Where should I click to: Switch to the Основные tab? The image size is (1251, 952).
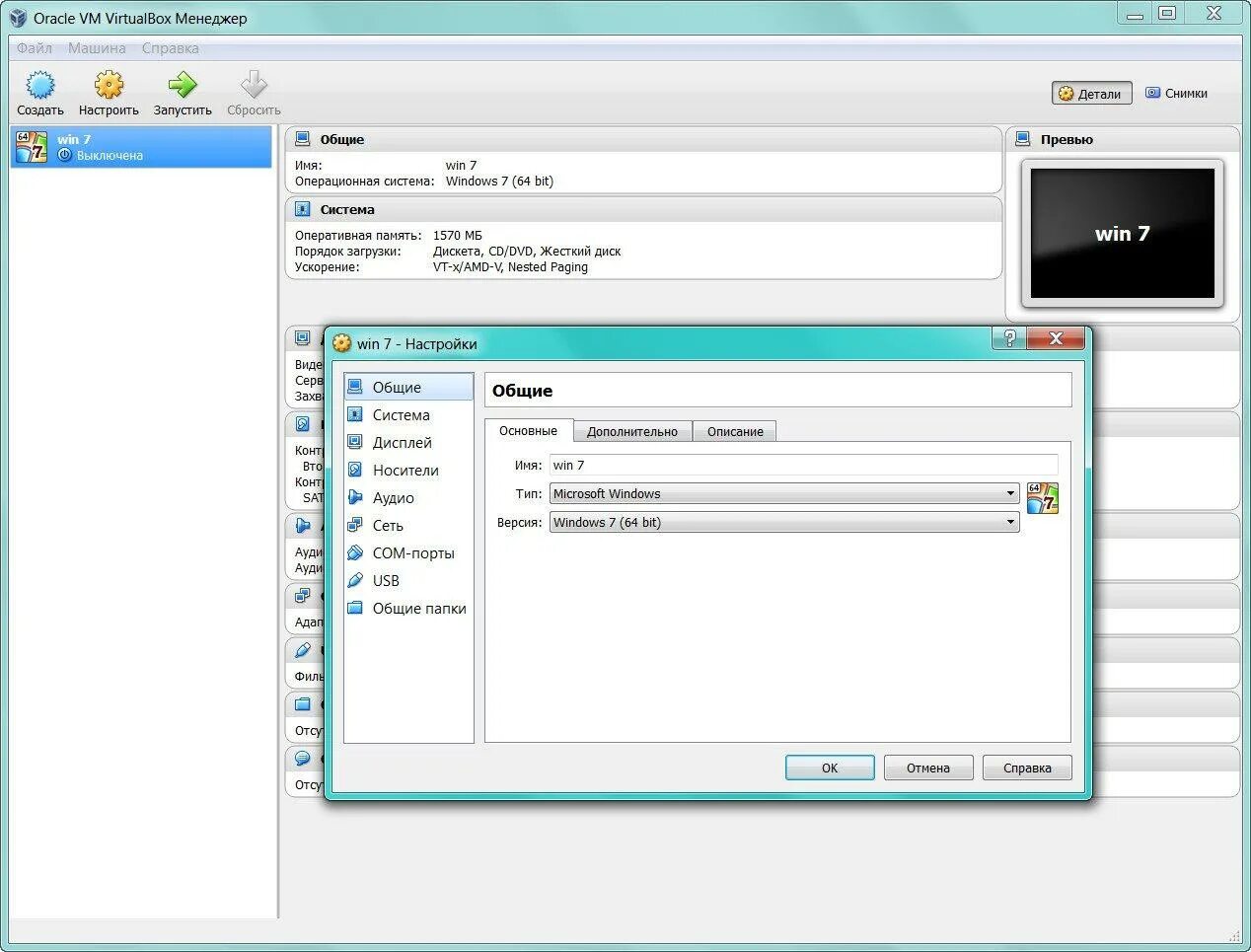click(528, 430)
